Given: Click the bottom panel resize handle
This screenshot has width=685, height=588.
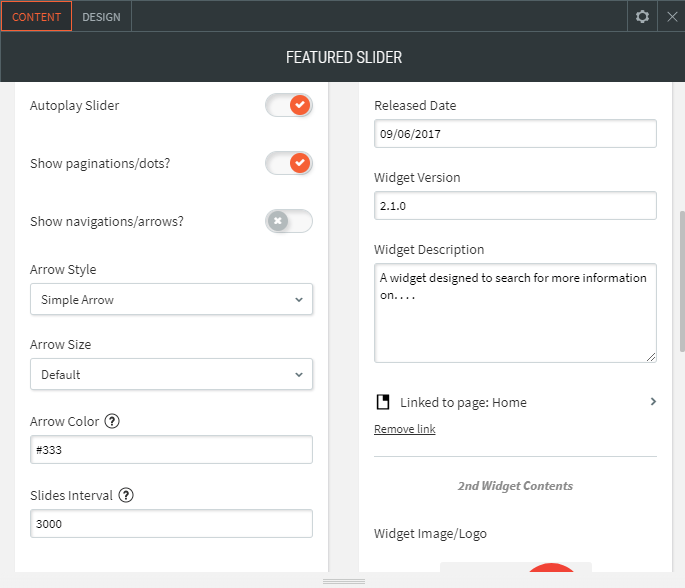Looking at the screenshot, I should (x=344, y=581).
